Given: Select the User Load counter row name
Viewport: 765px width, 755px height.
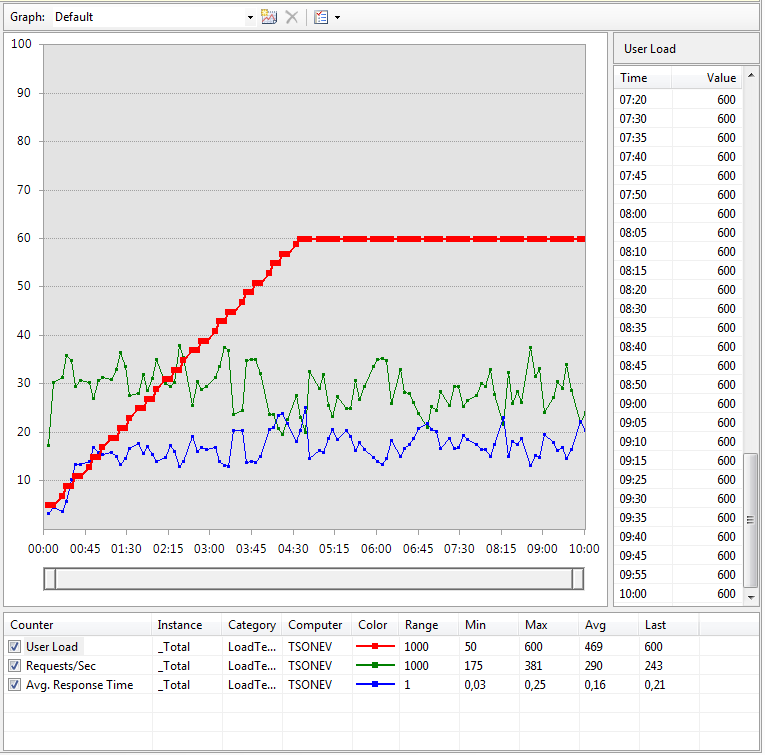Looking at the screenshot, I should [52, 647].
